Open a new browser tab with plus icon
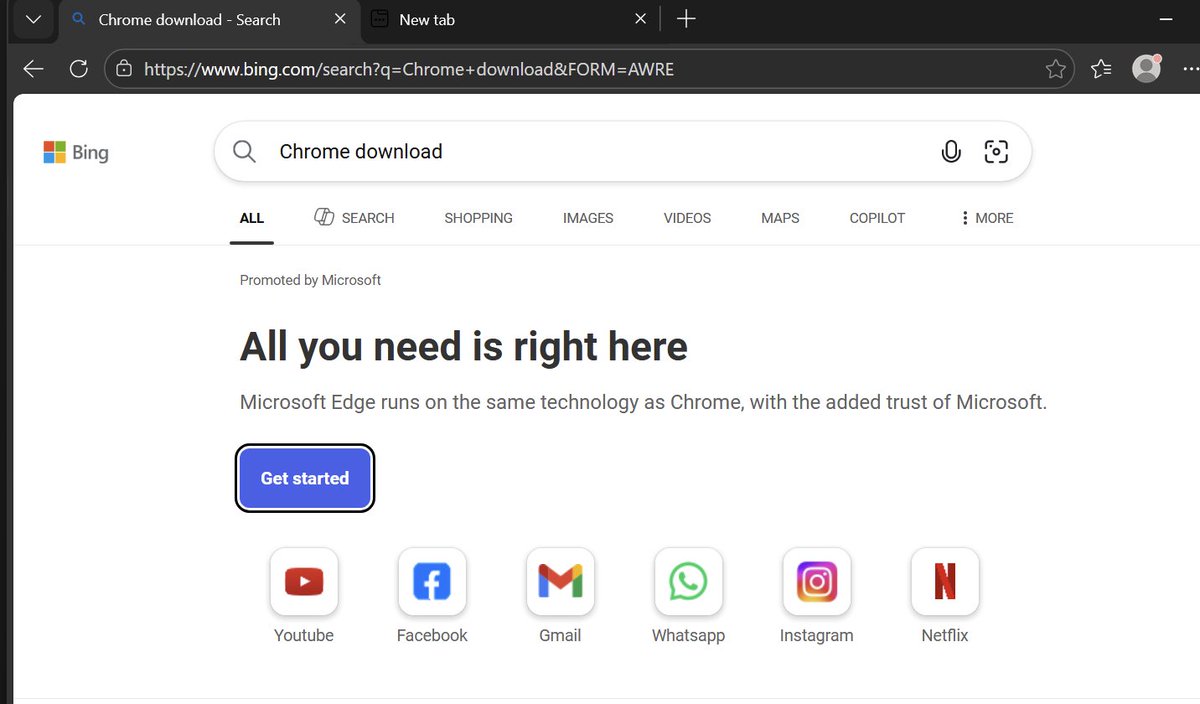Image resolution: width=1200 pixels, height=704 pixels. 686,19
